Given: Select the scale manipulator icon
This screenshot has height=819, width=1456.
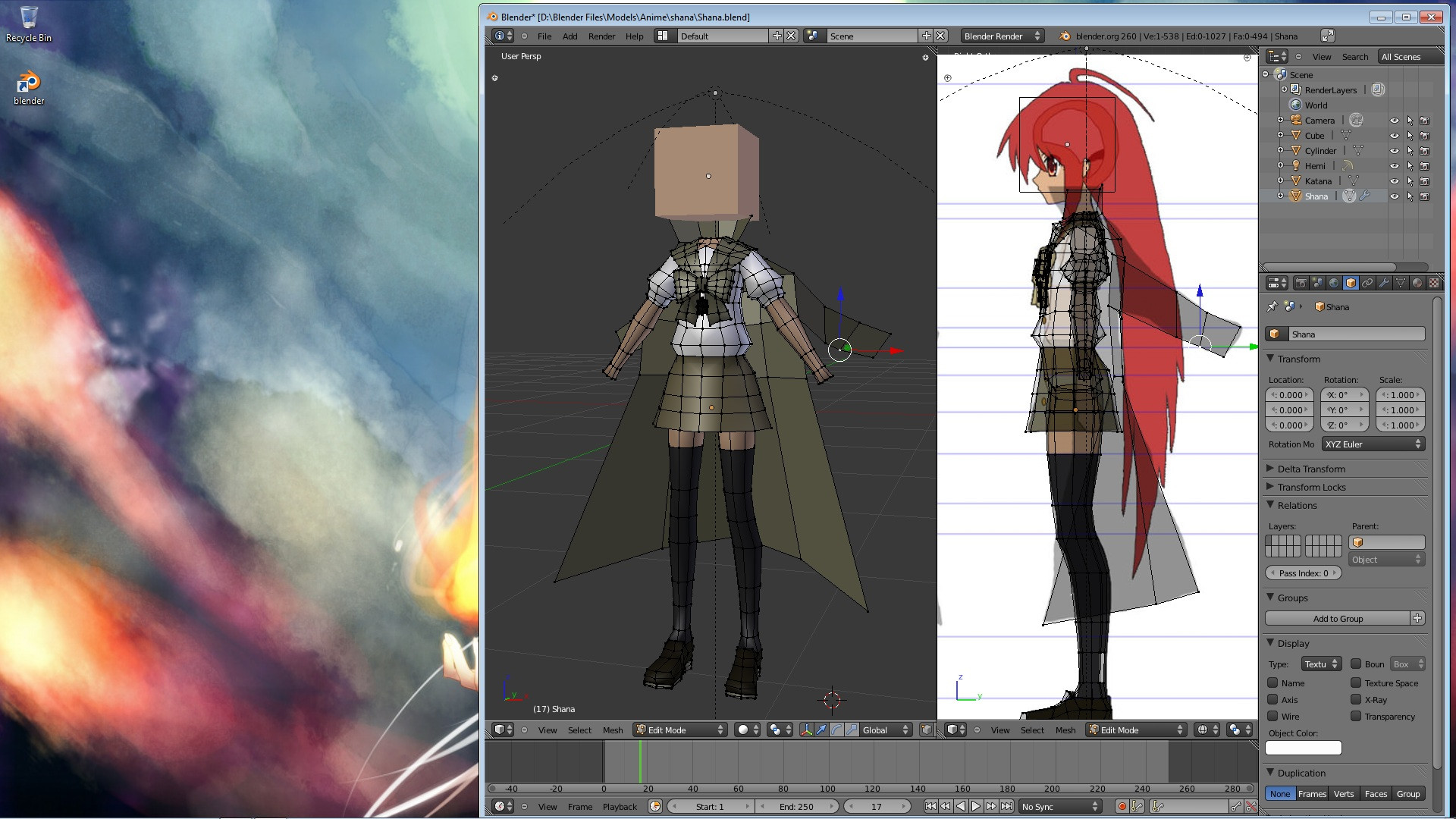Looking at the screenshot, I should [x=852, y=730].
